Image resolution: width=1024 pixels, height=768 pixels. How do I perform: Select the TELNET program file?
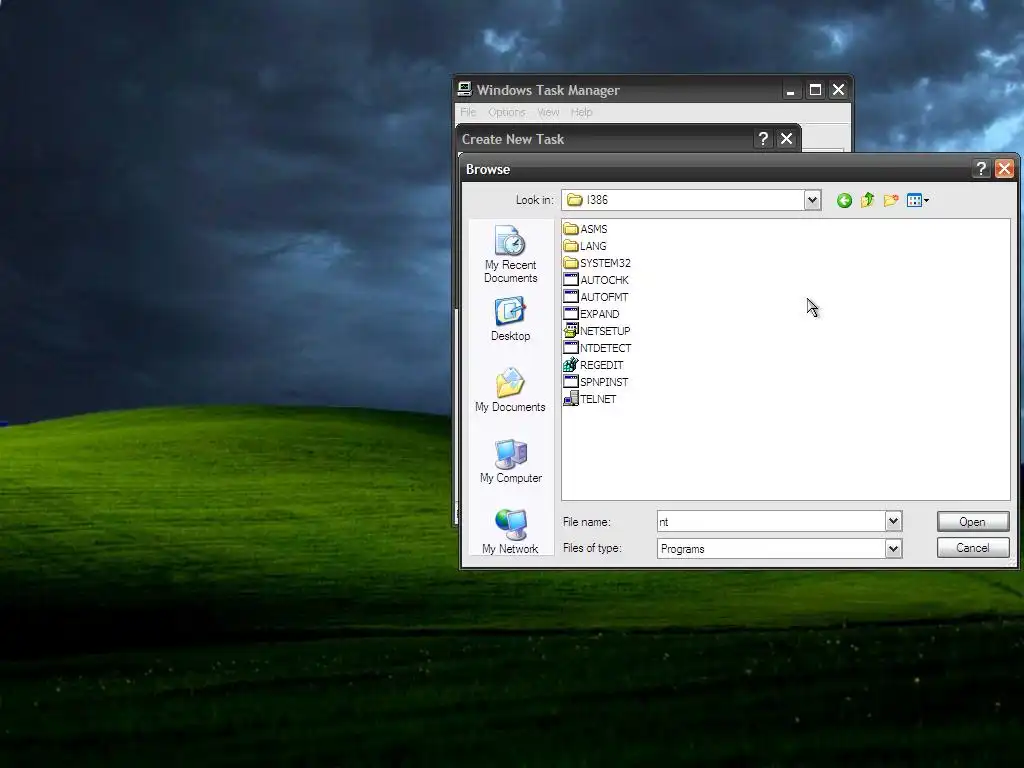tap(590, 398)
